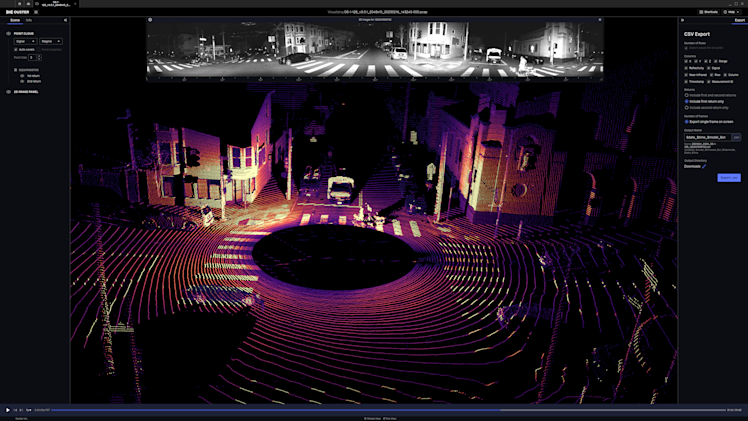748x421 pixels.
Task: Click the POINT CLOUD section header
Action: [x=24, y=34]
